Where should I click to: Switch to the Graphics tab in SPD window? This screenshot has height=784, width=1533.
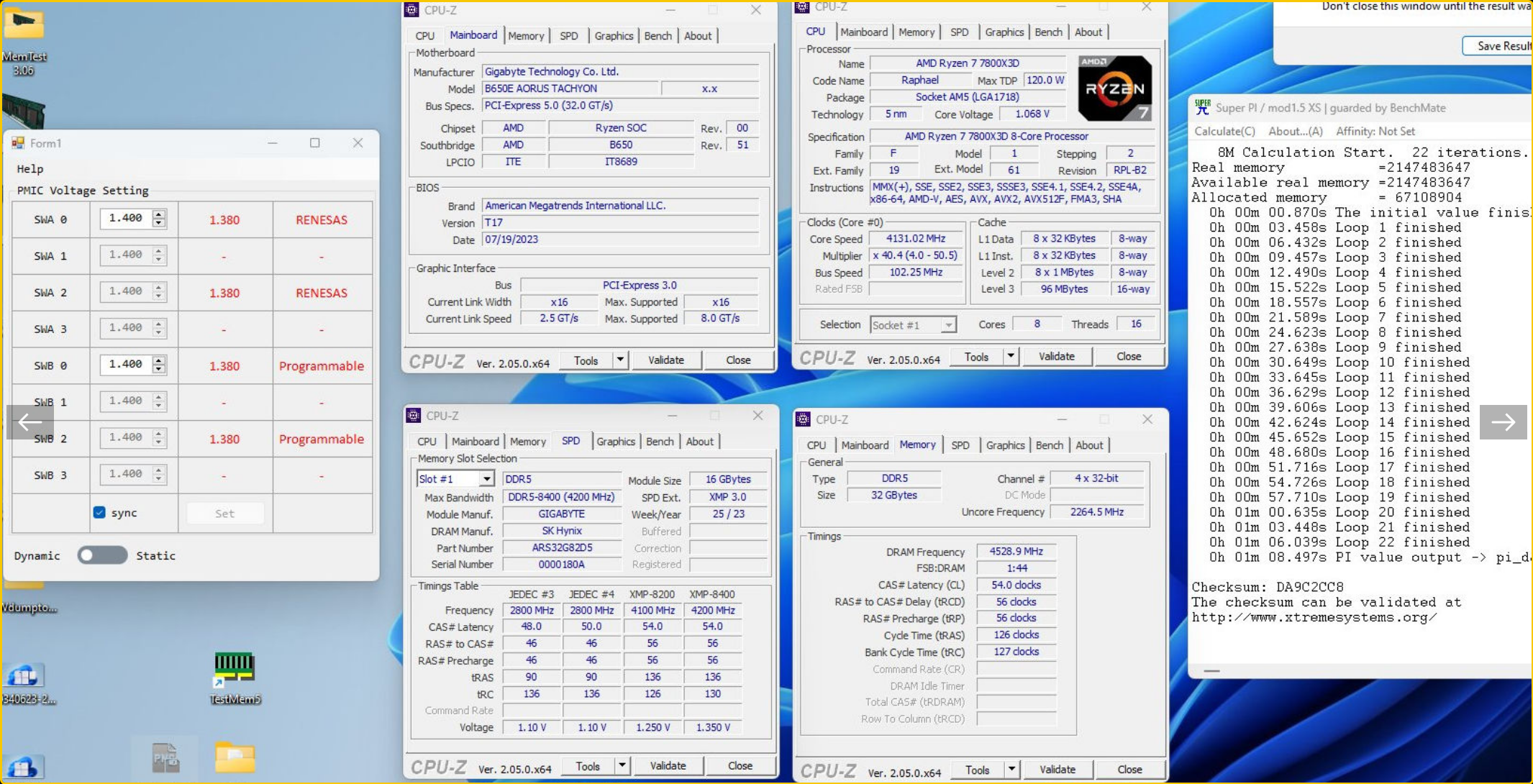pyautogui.click(x=615, y=441)
